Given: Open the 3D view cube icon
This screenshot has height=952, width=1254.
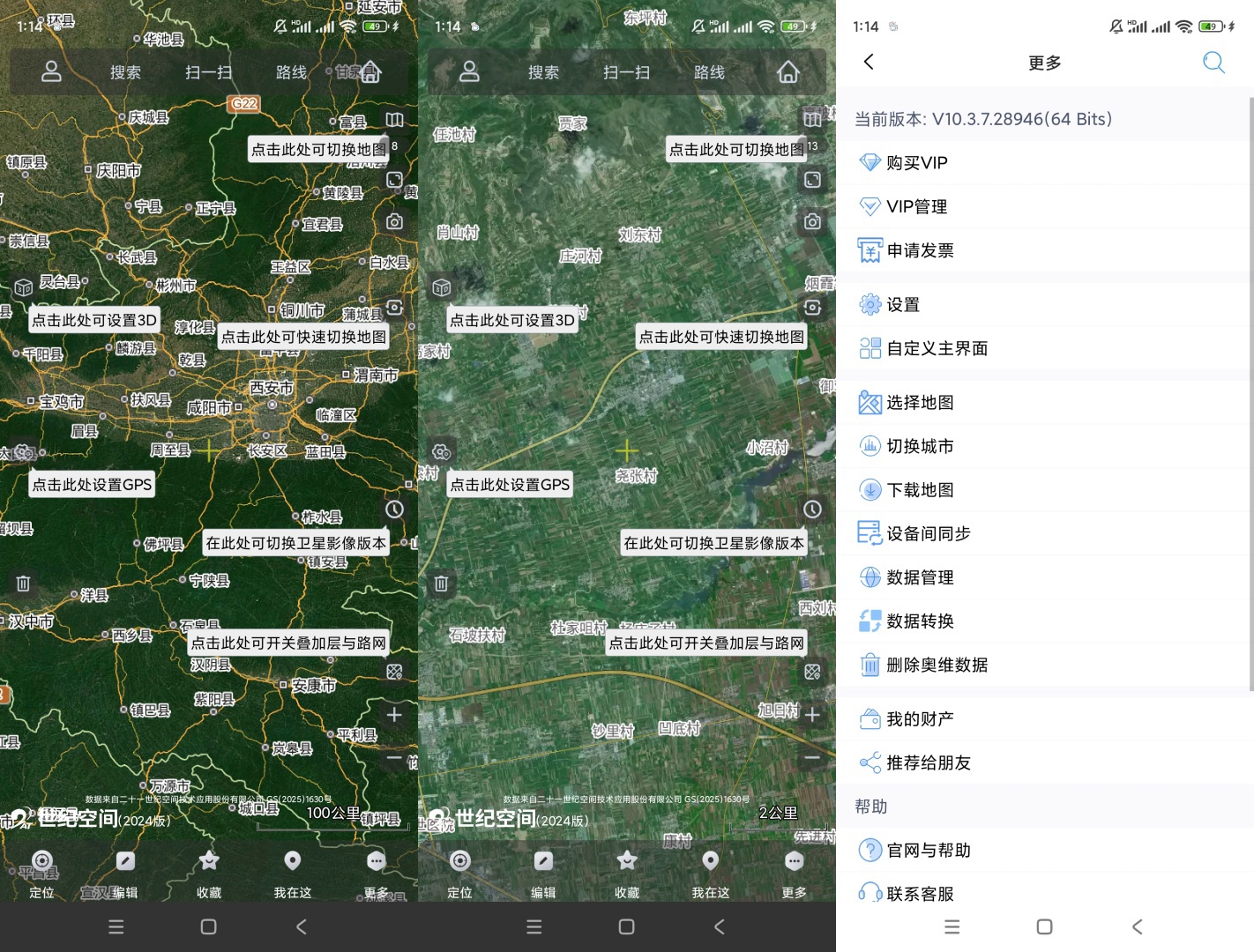Looking at the screenshot, I should [23, 286].
